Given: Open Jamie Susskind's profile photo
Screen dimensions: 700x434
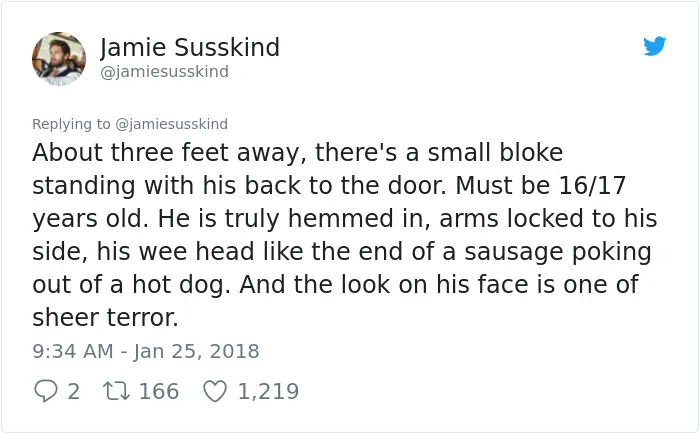Looking at the screenshot, I should (59, 58).
